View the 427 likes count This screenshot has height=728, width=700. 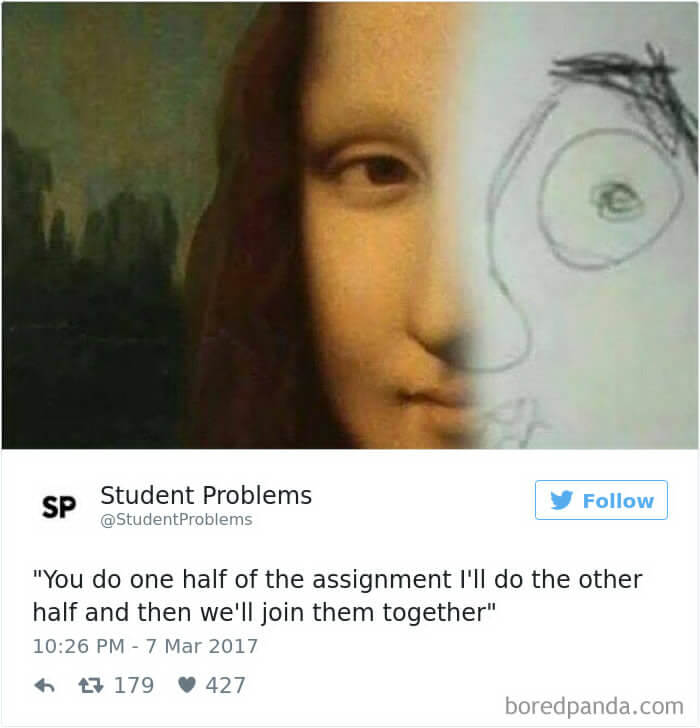pyautogui.click(x=225, y=685)
